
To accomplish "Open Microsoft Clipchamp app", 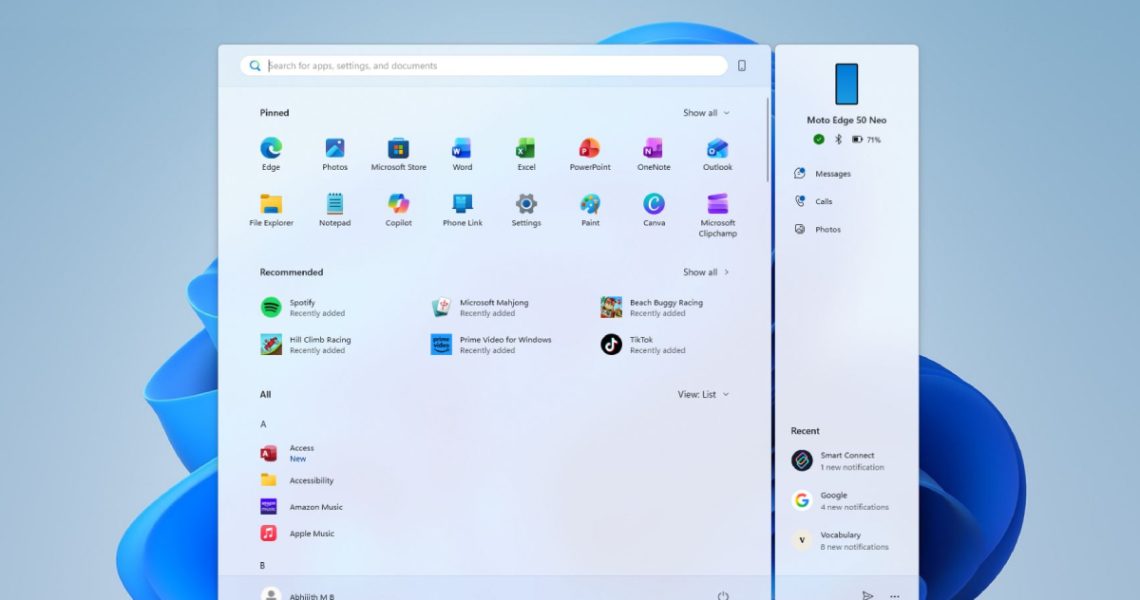I will pyautogui.click(x=717, y=204).
